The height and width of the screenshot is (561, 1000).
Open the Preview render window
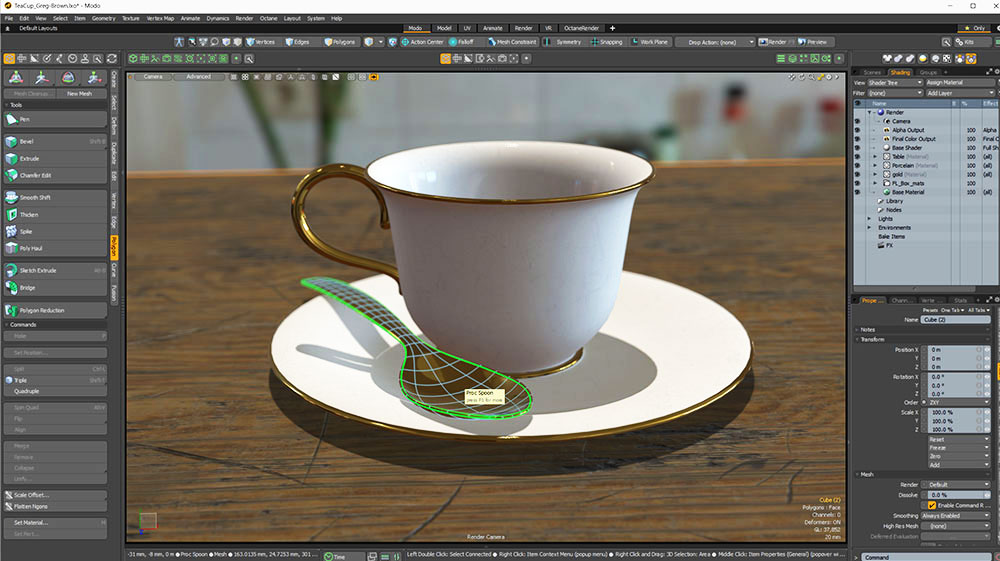pyautogui.click(x=812, y=42)
